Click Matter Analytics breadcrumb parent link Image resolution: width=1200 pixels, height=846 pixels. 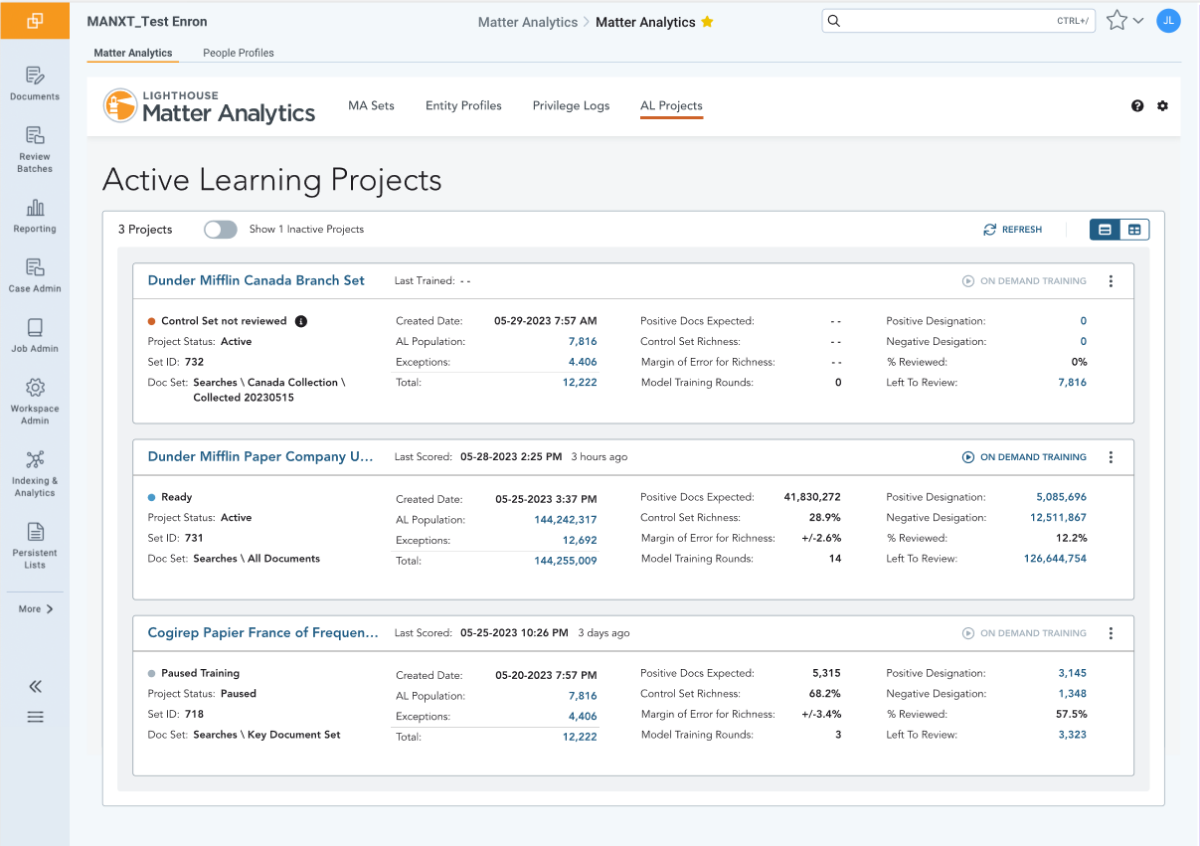click(528, 21)
